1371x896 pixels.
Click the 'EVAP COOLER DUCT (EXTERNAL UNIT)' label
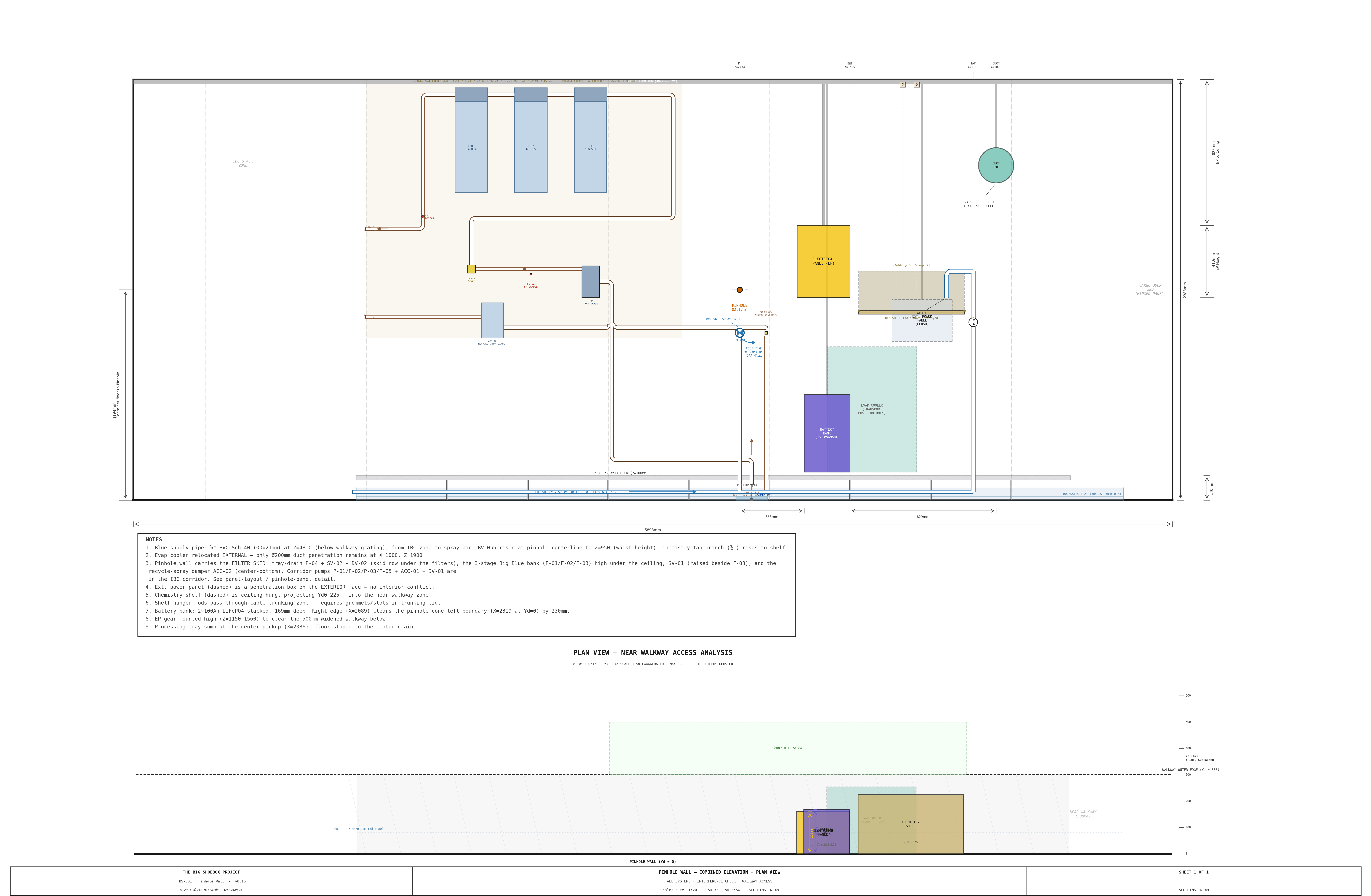[x=978, y=204]
